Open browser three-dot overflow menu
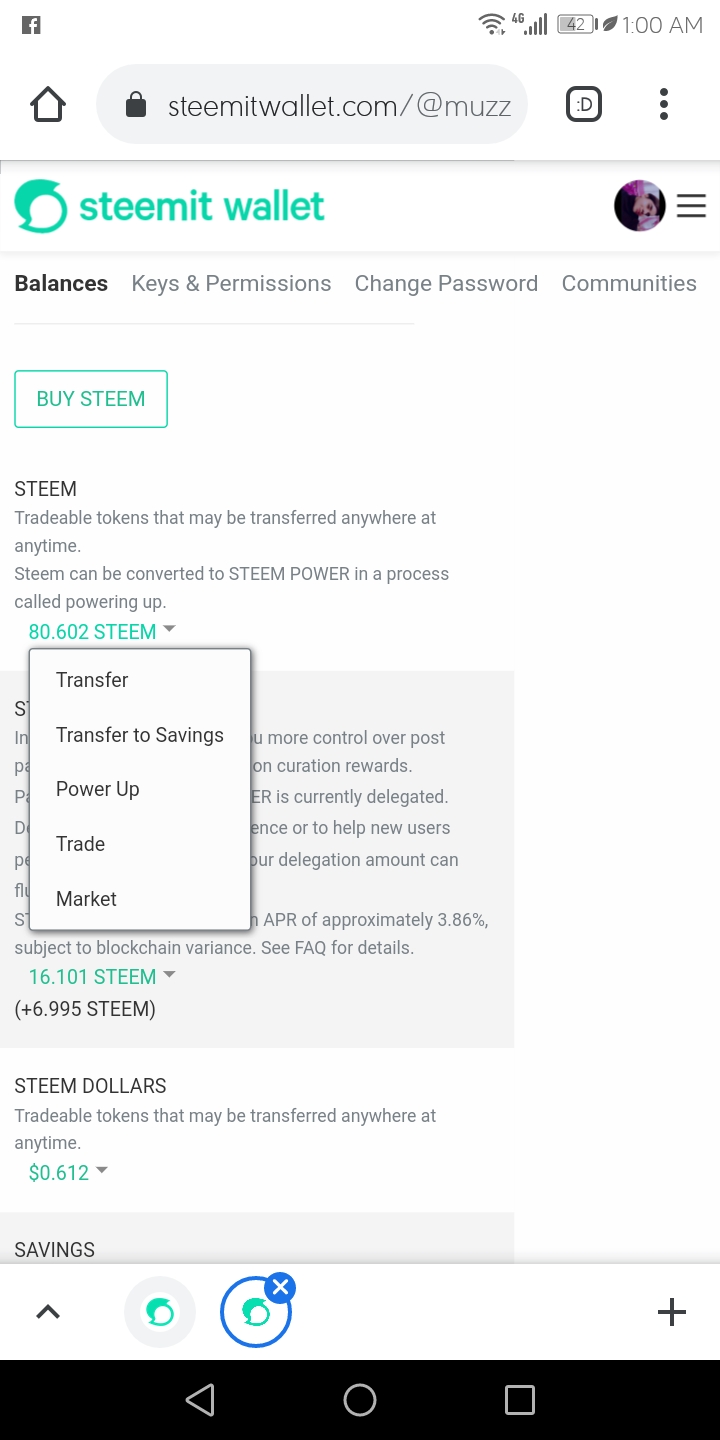Screen dimensions: 720x1440 point(664,104)
